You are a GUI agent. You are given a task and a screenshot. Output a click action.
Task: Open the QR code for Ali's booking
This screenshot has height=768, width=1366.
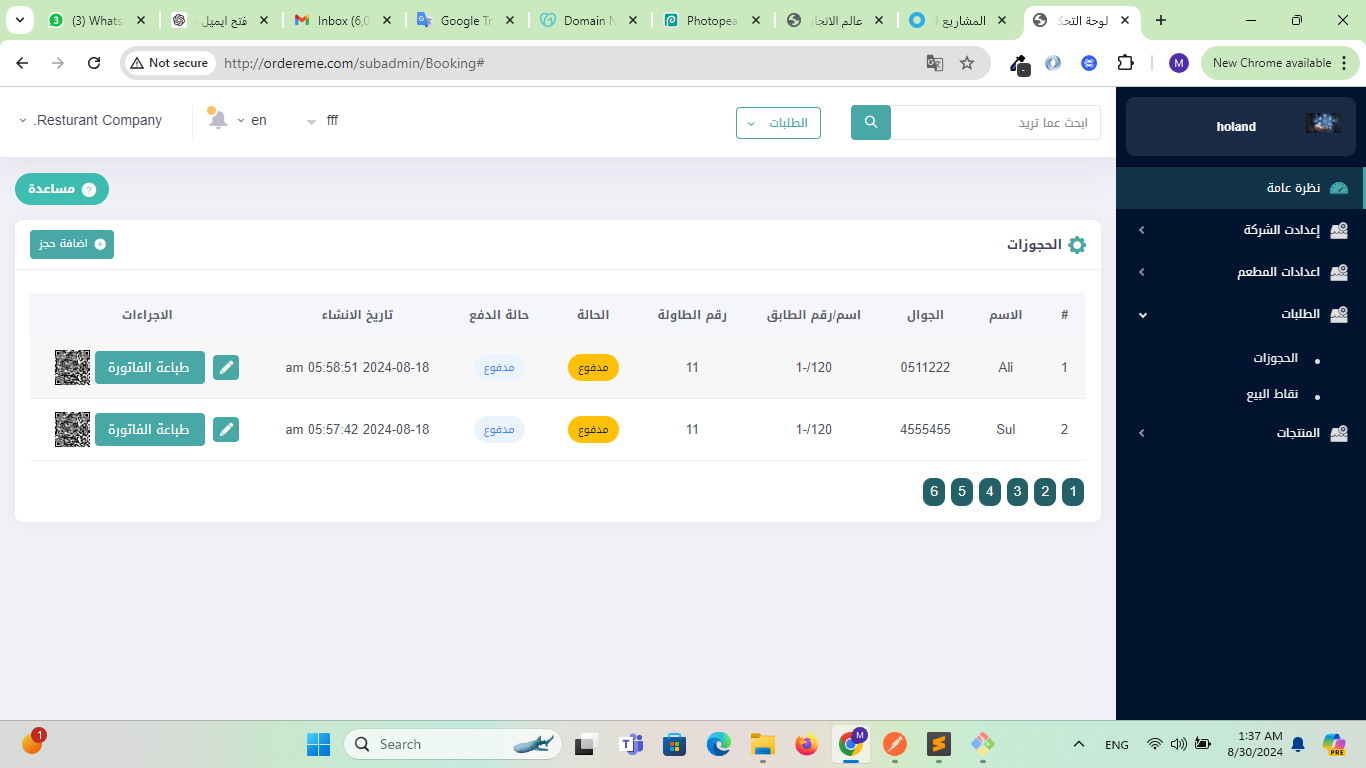[x=72, y=368]
